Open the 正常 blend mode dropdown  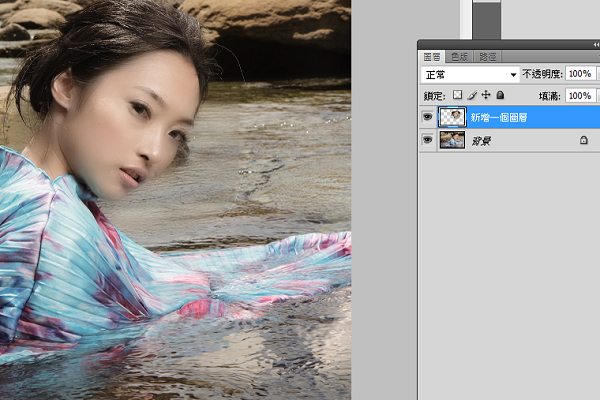tap(470, 75)
